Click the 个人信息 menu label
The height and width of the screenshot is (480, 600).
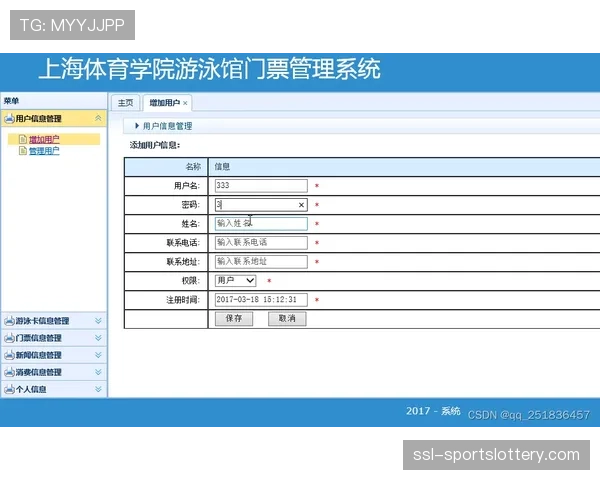[31, 390]
